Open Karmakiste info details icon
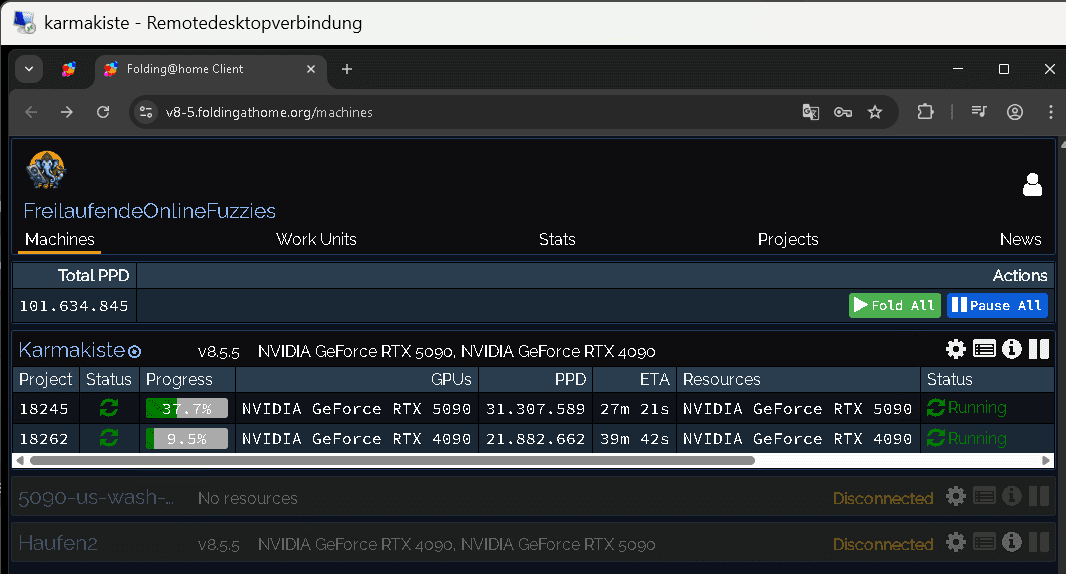The height and width of the screenshot is (574, 1066). point(1012,349)
